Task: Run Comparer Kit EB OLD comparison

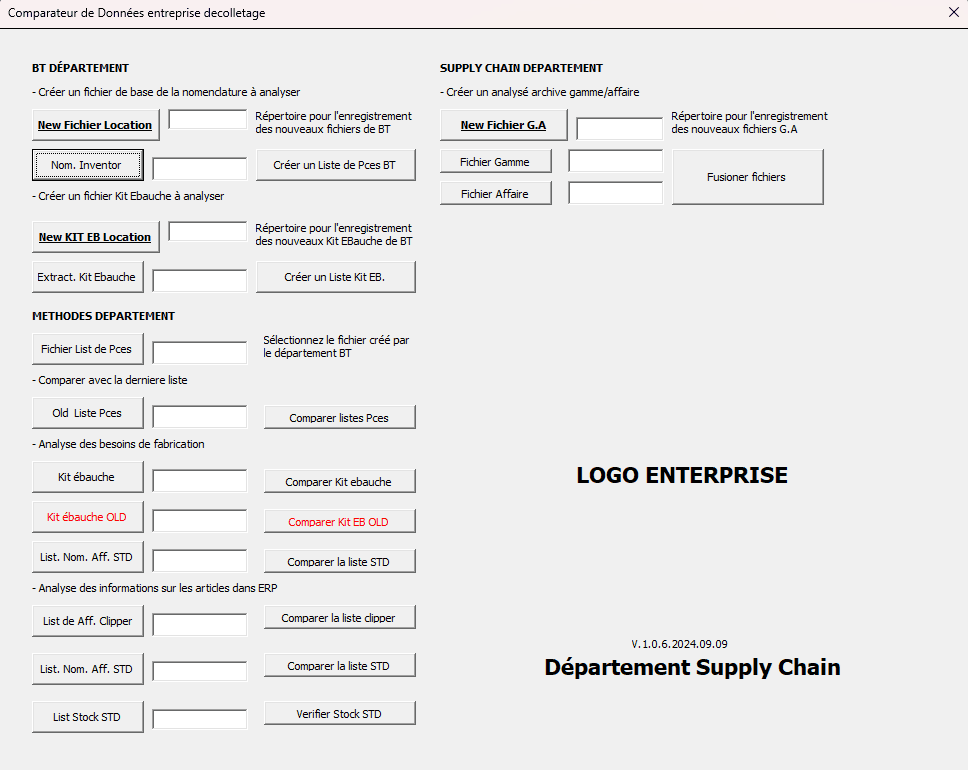Action: point(339,521)
